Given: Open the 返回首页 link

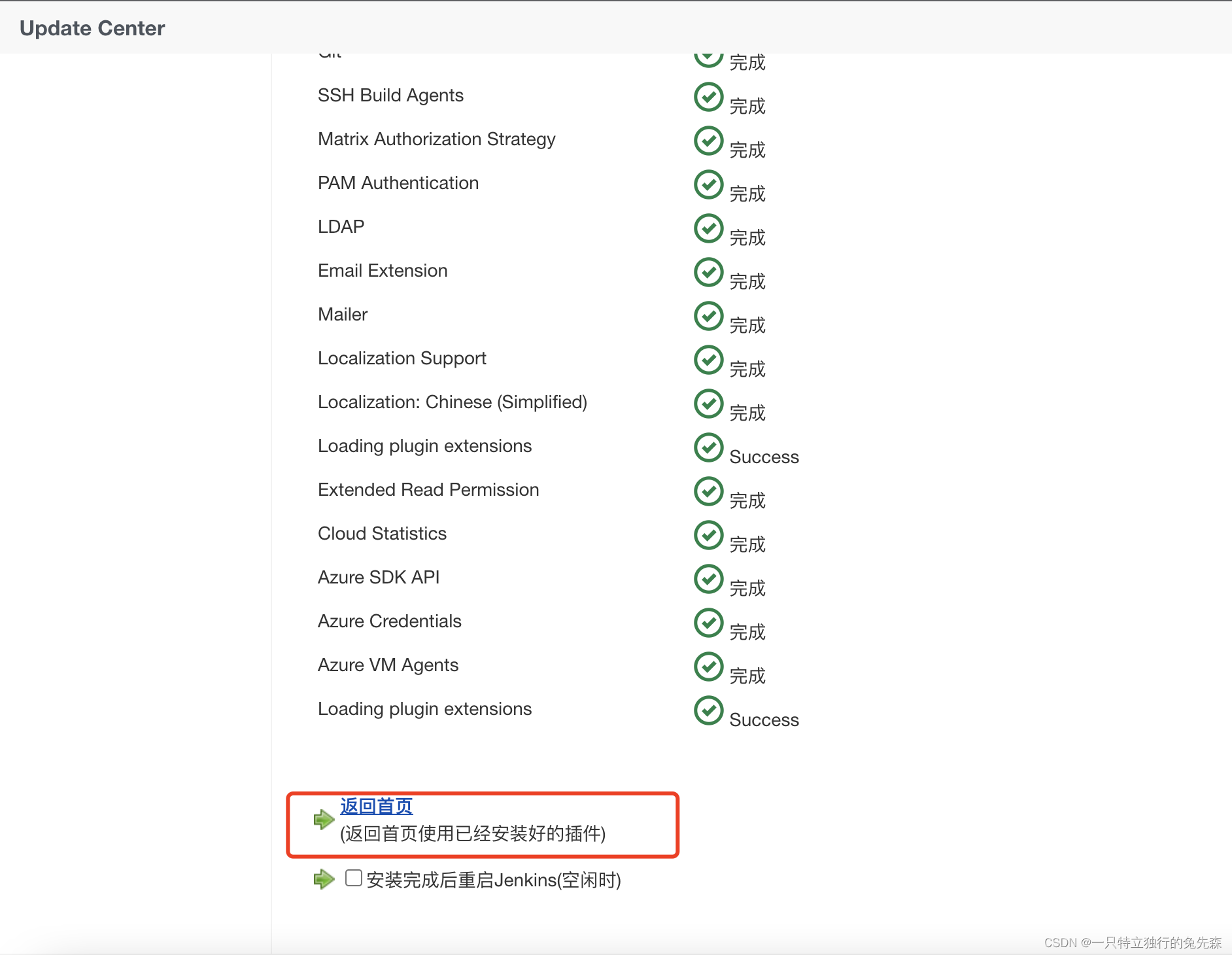Looking at the screenshot, I should [376, 806].
